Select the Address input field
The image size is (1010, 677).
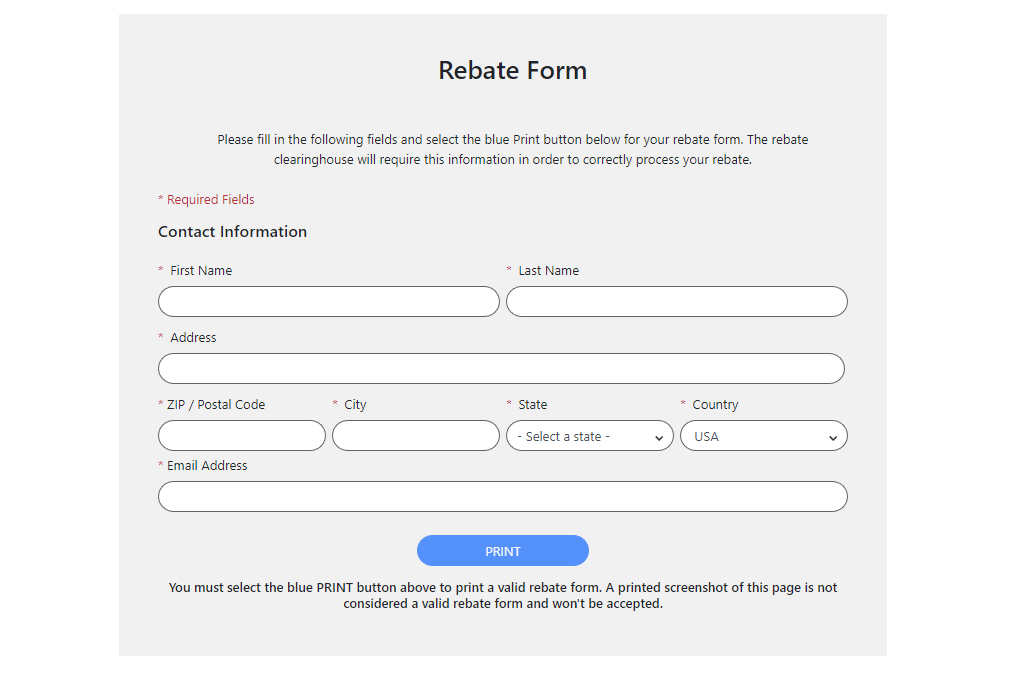[501, 369]
